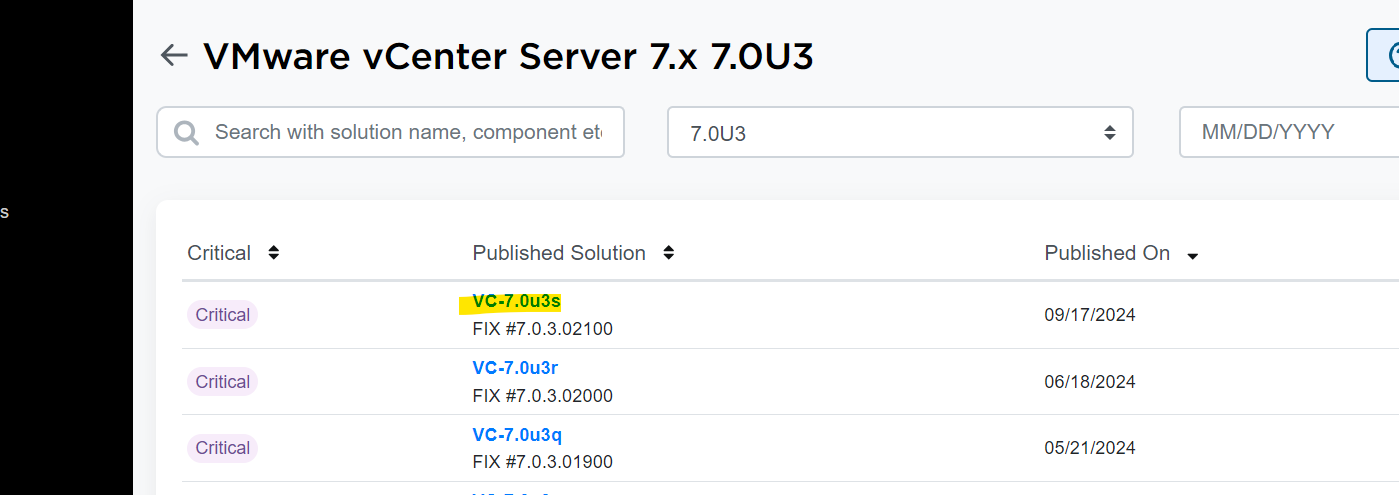Focus the solution name search field
Screen dimensions: 1399x495
[408, 132]
